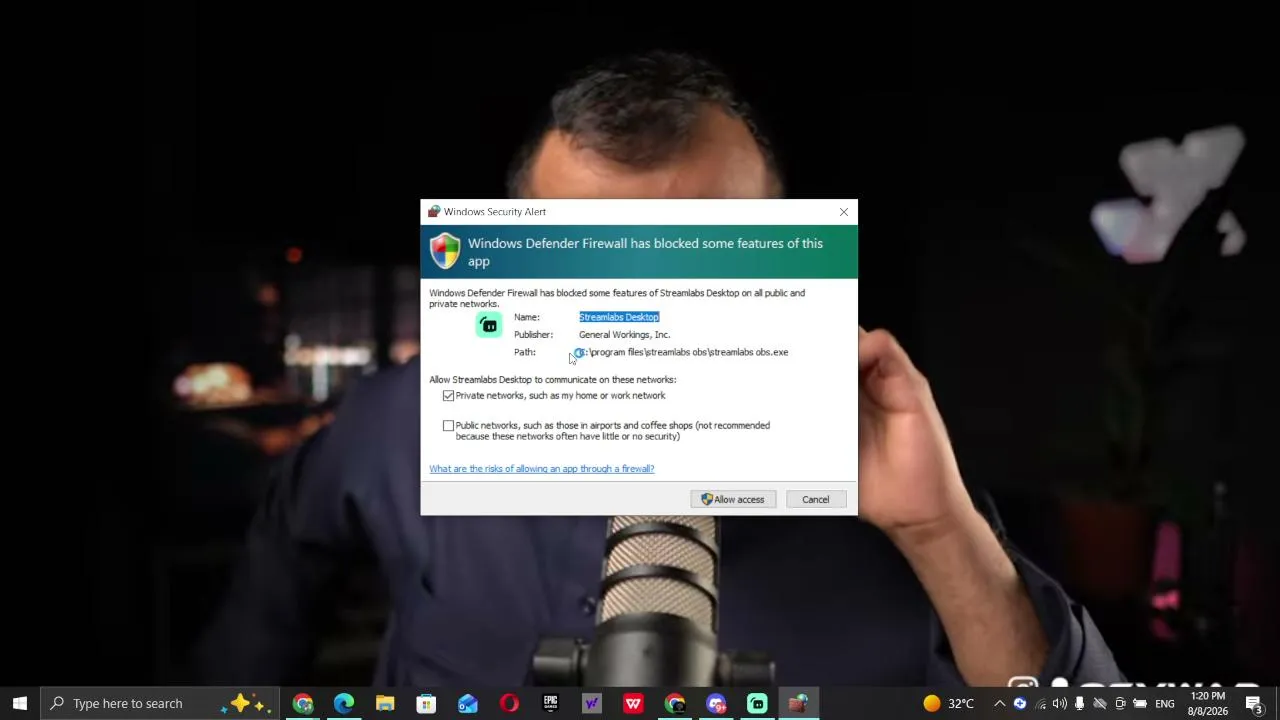Open the Discord taskbar icon
This screenshot has width=1280, height=720.
click(x=716, y=703)
